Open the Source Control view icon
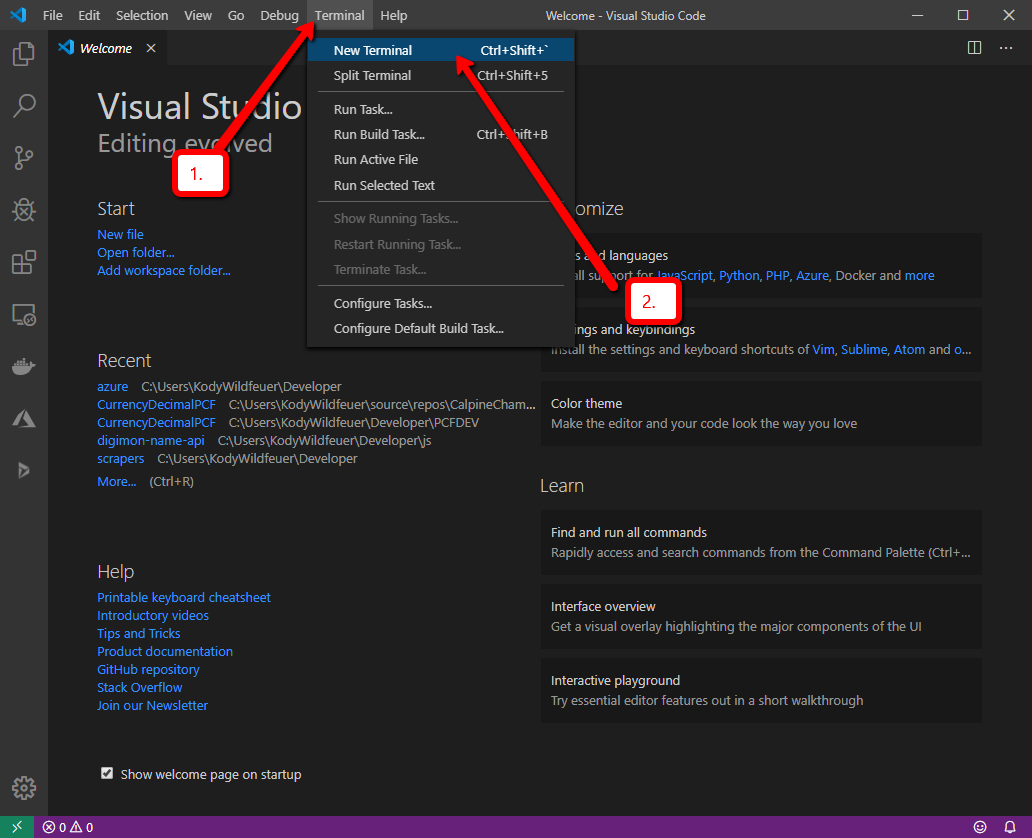Image resolution: width=1032 pixels, height=838 pixels. (24, 158)
